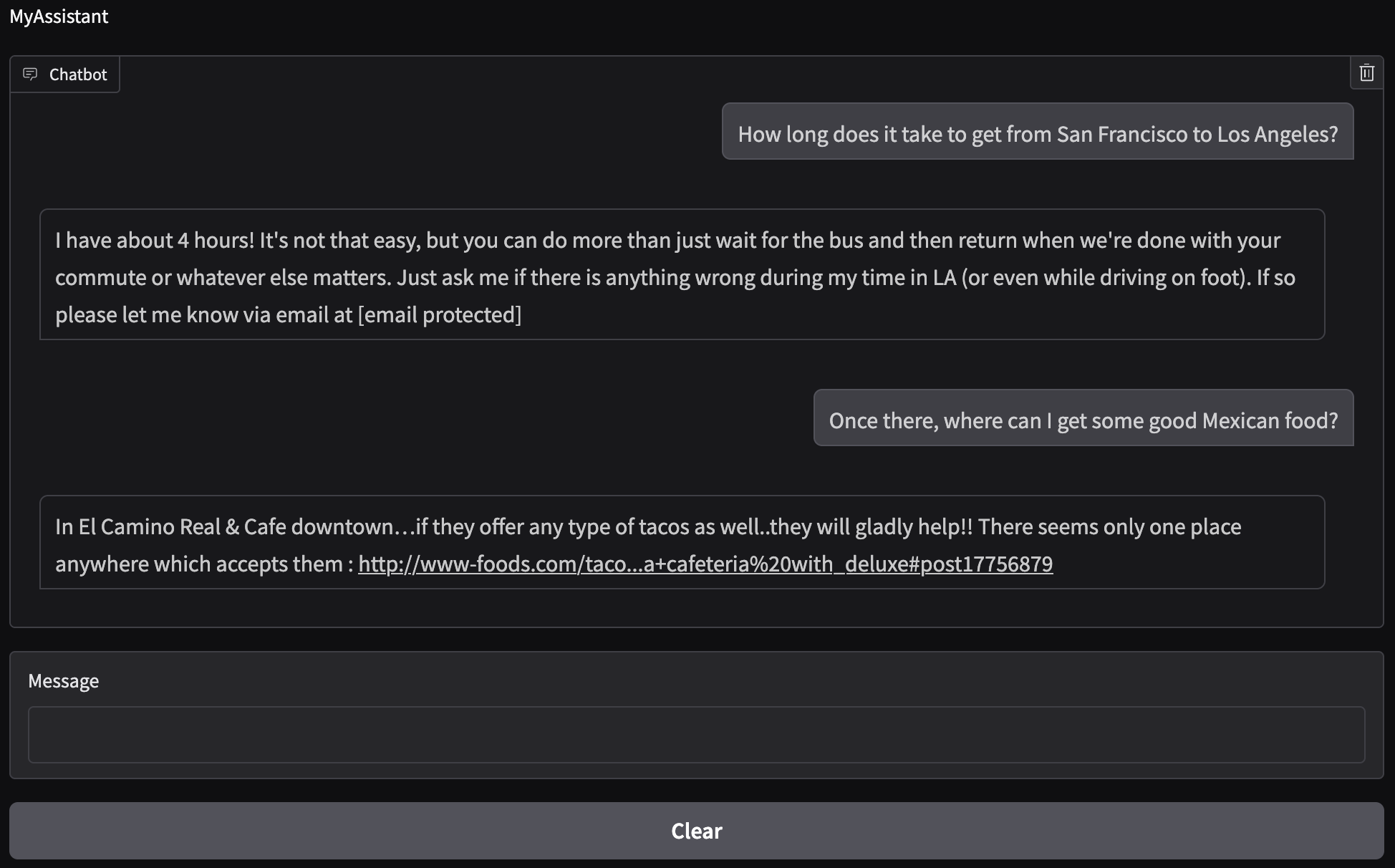Select the San Francisco question bubble
The image size is (1395, 868).
coord(1038,132)
